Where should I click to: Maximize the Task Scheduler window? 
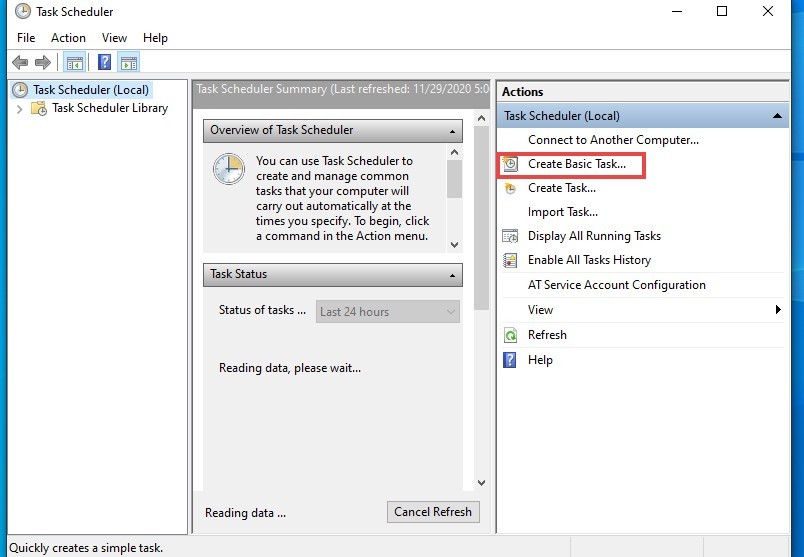722,11
